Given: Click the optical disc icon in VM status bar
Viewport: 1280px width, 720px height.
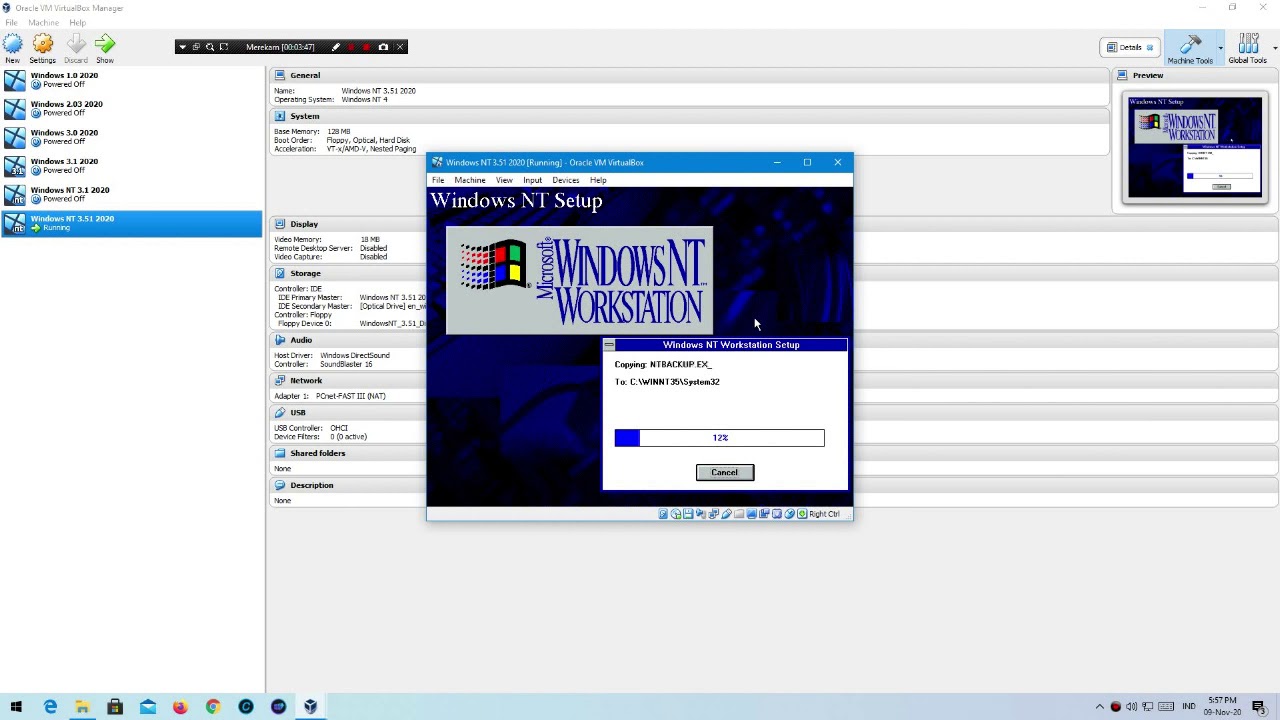Looking at the screenshot, I should click(x=676, y=514).
